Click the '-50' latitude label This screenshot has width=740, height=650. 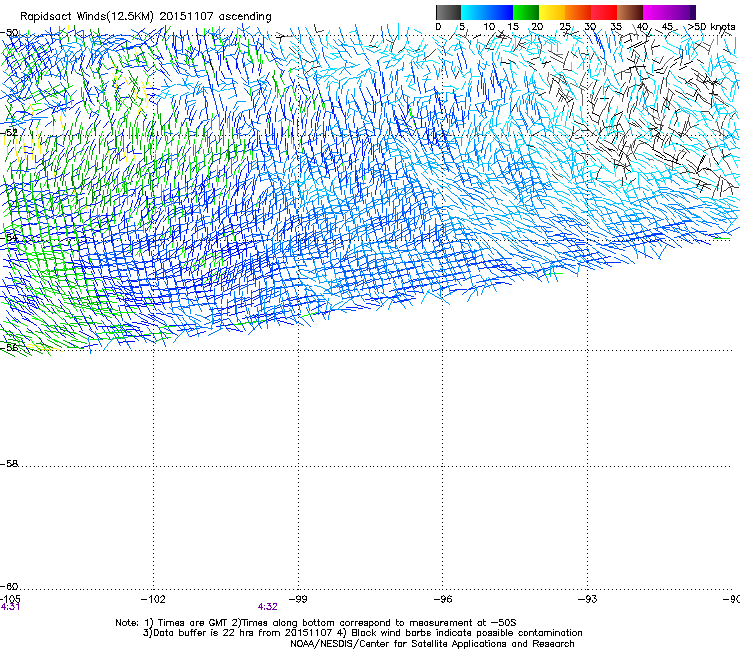pyautogui.click(x=9, y=33)
